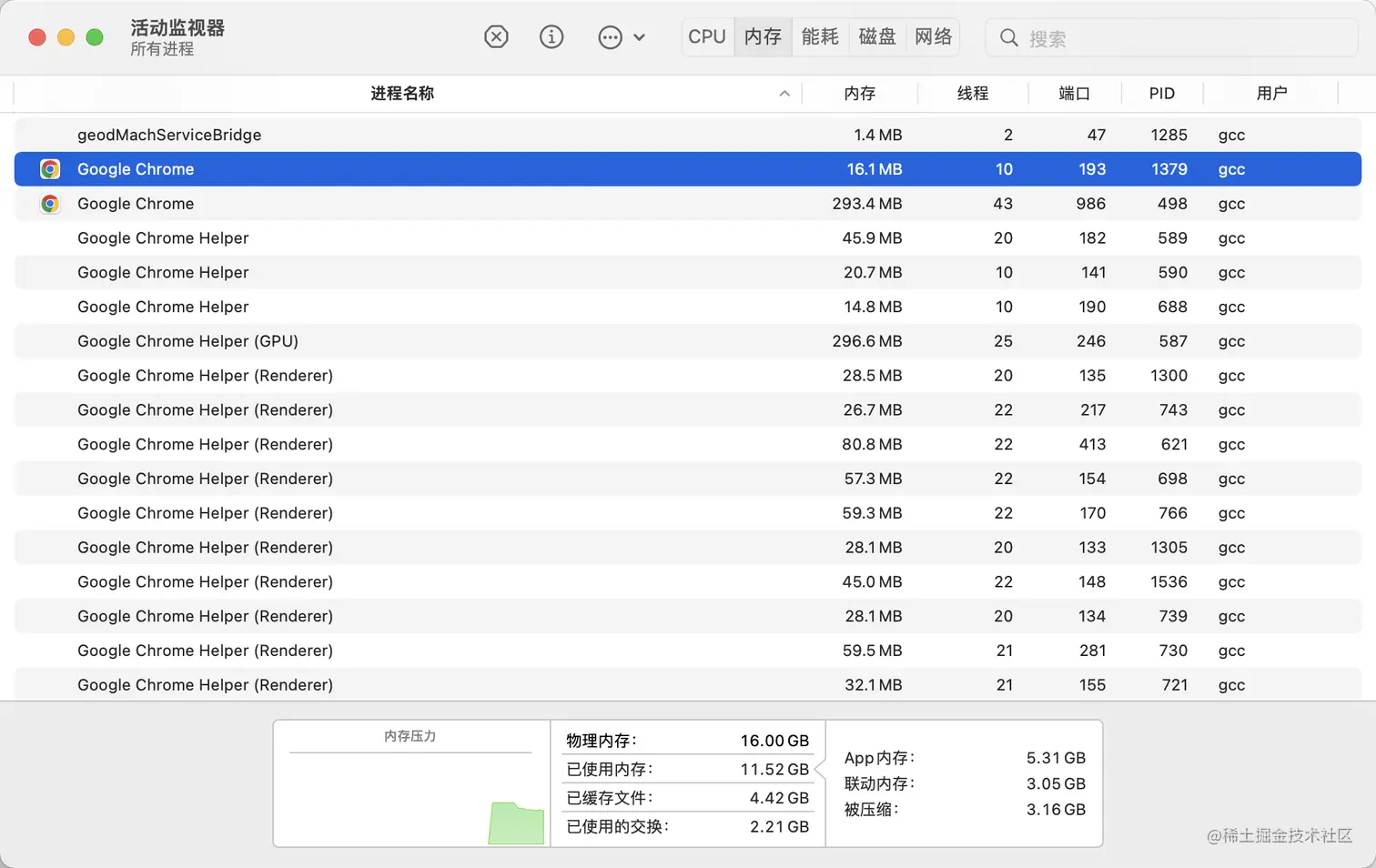
Task: View the 网络 tab
Action: (x=933, y=36)
